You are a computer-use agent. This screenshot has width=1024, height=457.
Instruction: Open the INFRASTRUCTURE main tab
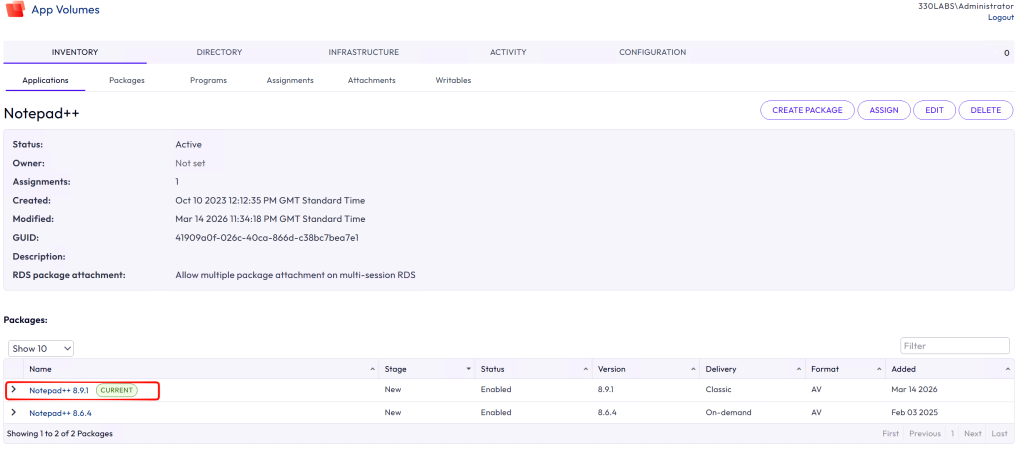pyautogui.click(x=364, y=52)
